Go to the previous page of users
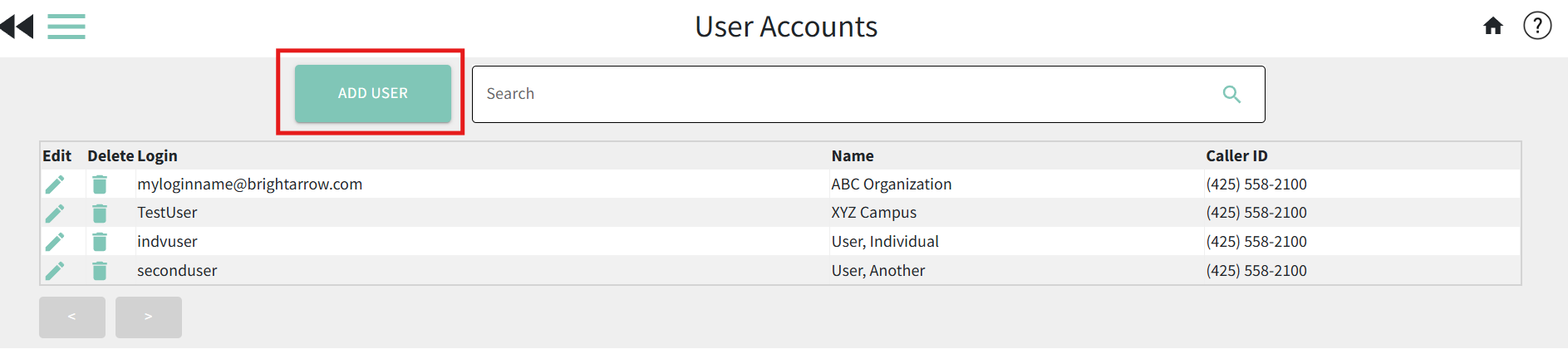The height and width of the screenshot is (359, 1568). tap(72, 317)
